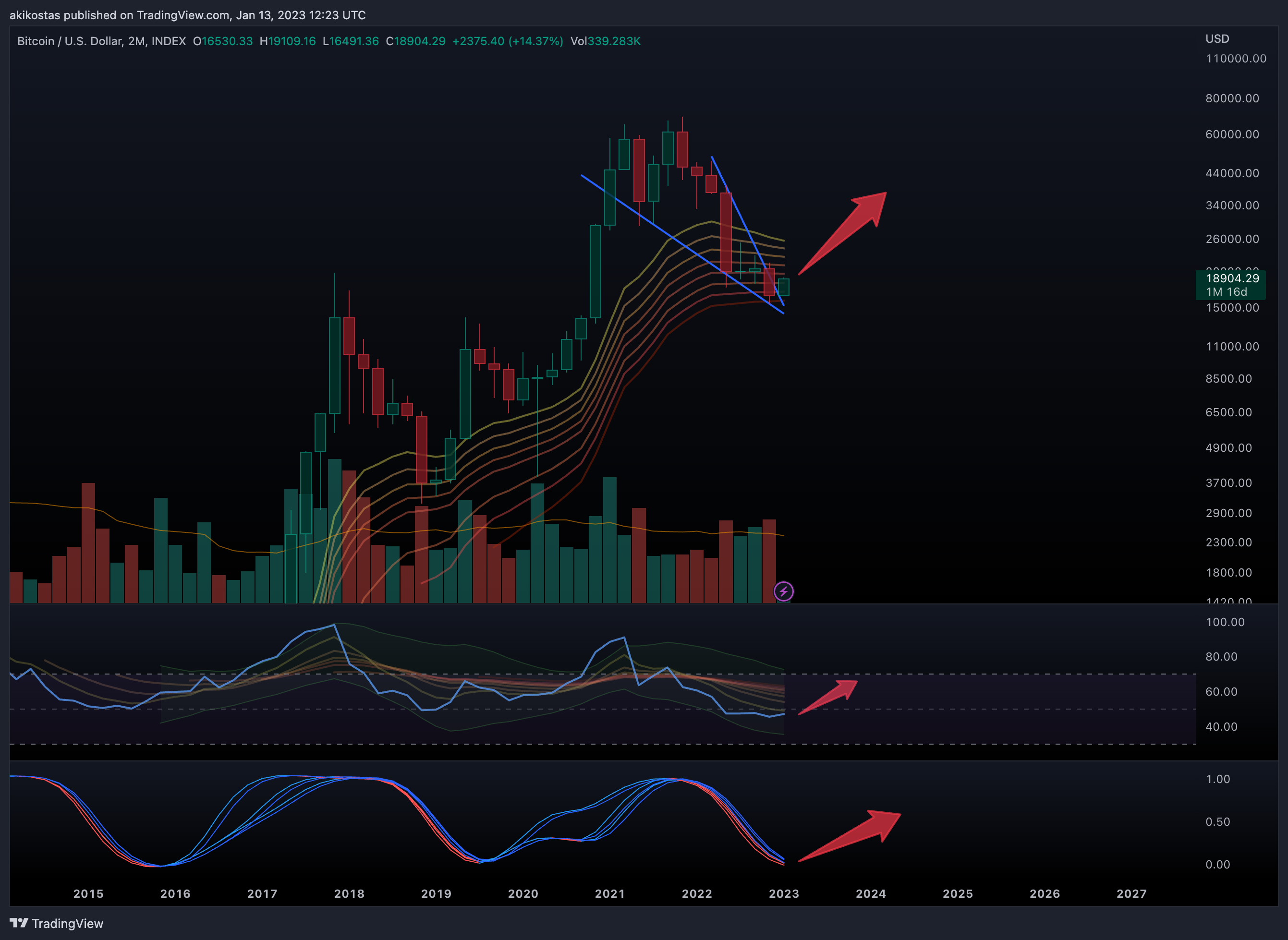
Task: Click the 1.00 level on oscillator axis
Action: 1217,779
